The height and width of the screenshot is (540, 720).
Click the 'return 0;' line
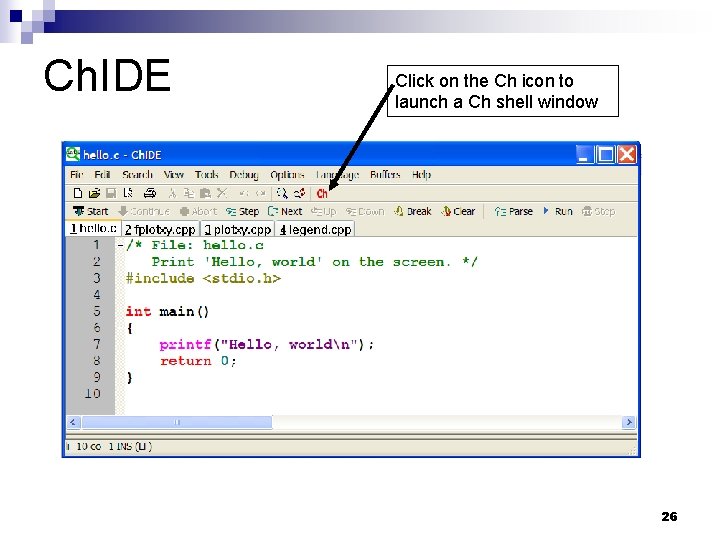point(198,361)
